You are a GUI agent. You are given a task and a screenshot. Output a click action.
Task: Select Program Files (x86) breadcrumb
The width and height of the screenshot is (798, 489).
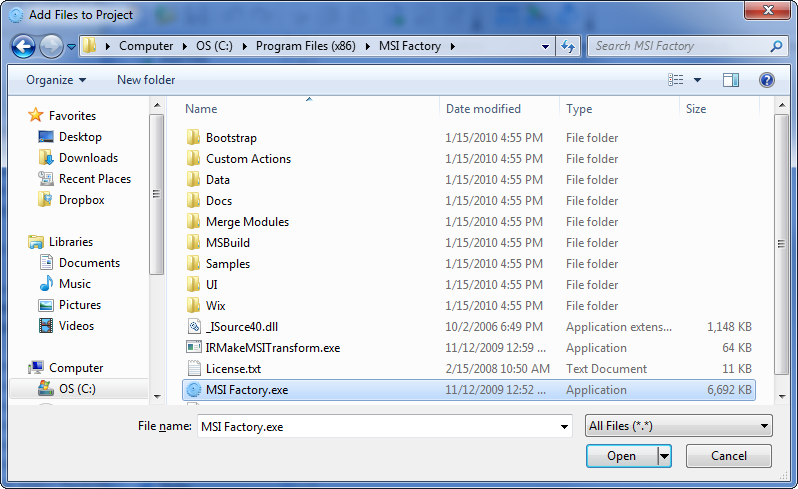(305, 46)
